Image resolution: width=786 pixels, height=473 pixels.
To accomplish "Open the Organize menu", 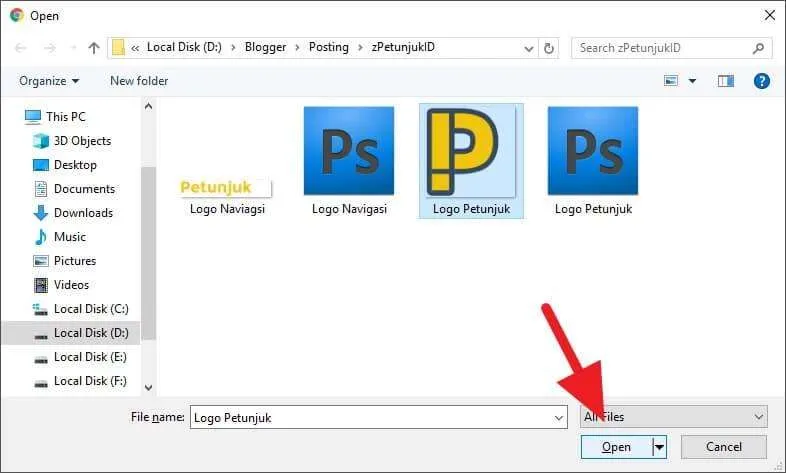I will pos(49,81).
